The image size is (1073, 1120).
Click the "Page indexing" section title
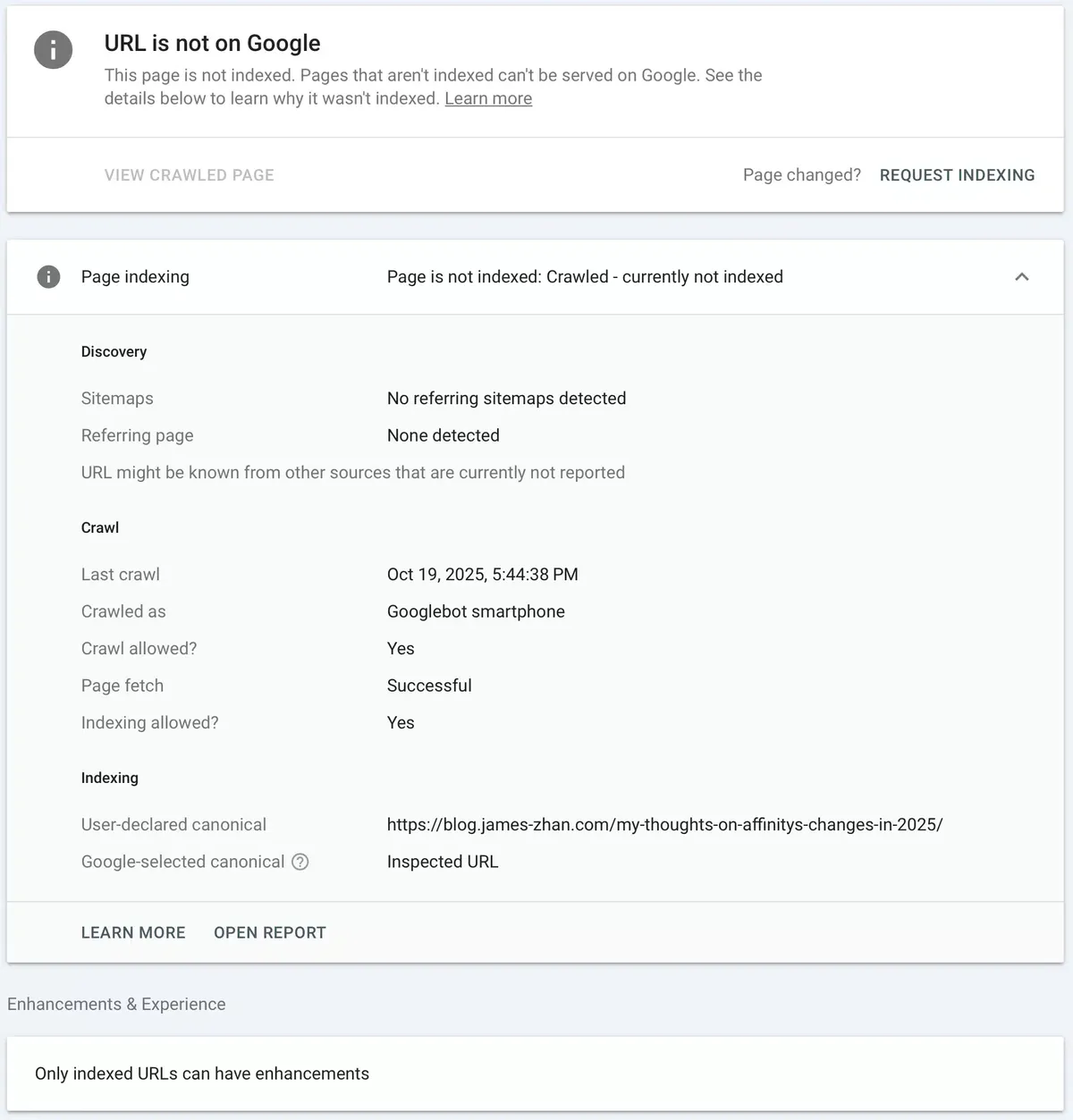tap(135, 277)
